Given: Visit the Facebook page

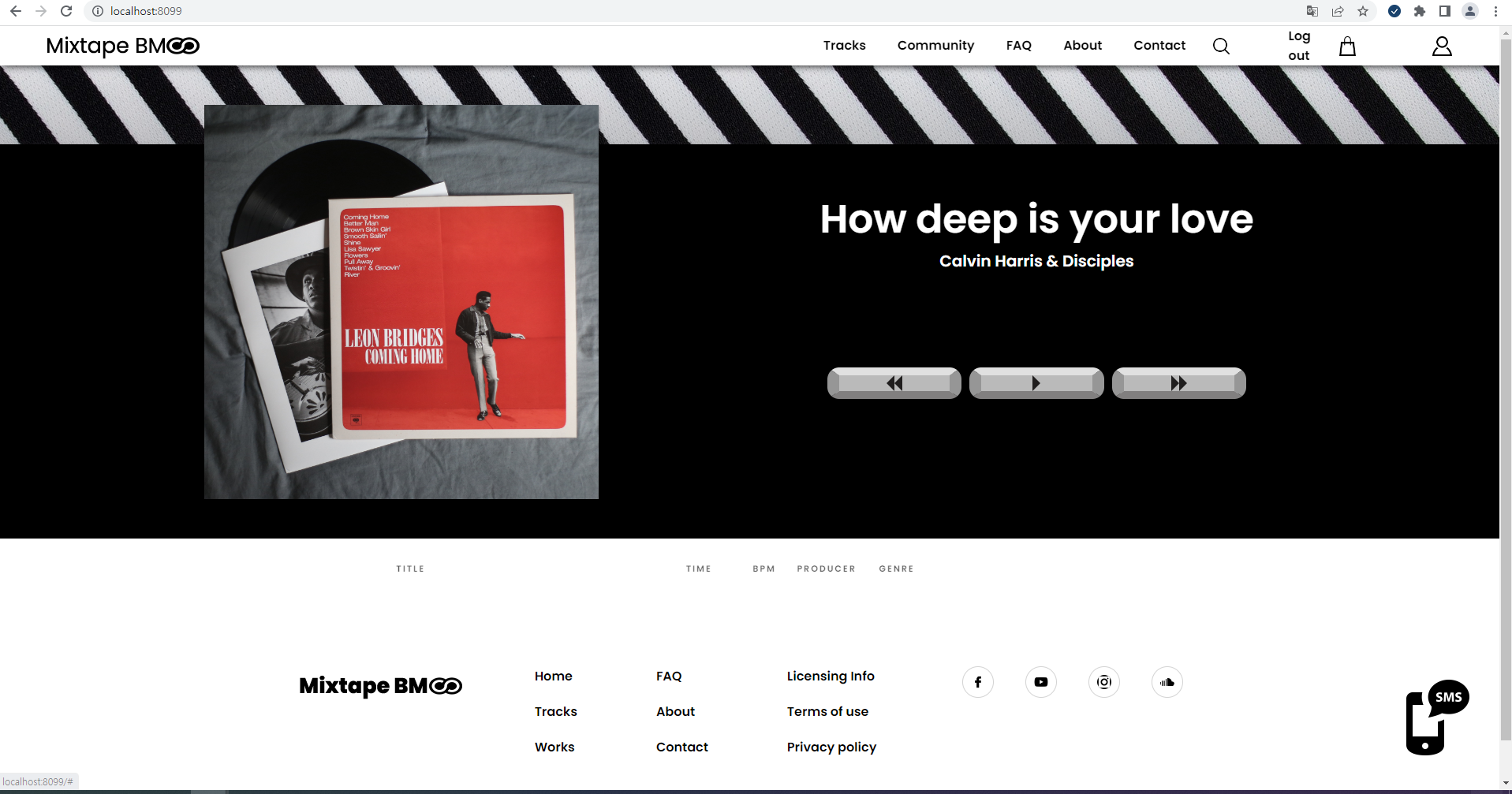Looking at the screenshot, I should coord(977,681).
